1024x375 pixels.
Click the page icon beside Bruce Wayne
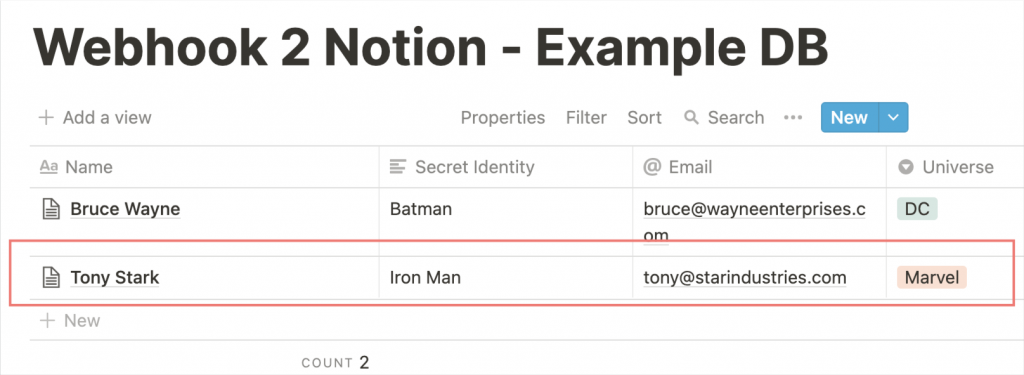pos(51,209)
